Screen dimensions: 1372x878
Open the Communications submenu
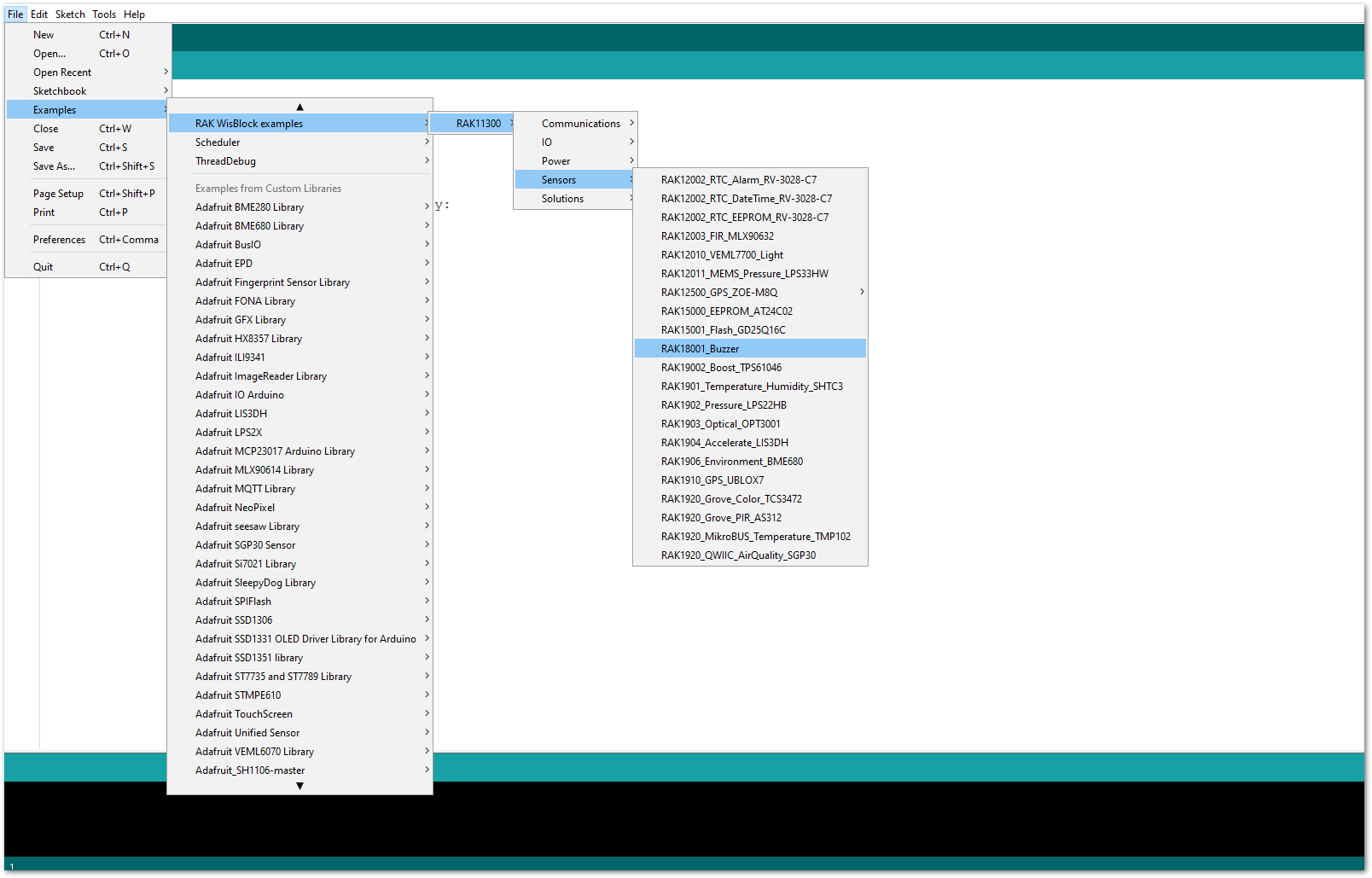coord(575,124)
